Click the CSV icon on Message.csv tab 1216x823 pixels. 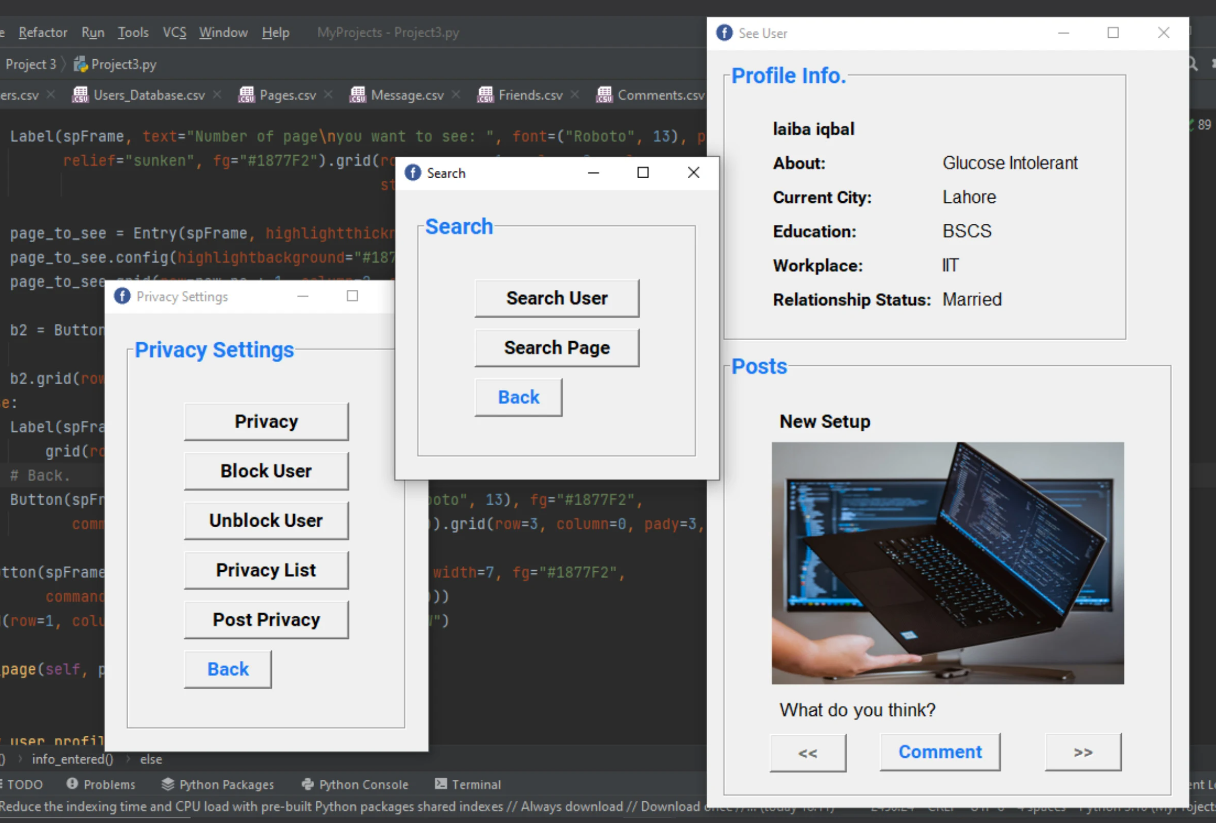point(358,95)
